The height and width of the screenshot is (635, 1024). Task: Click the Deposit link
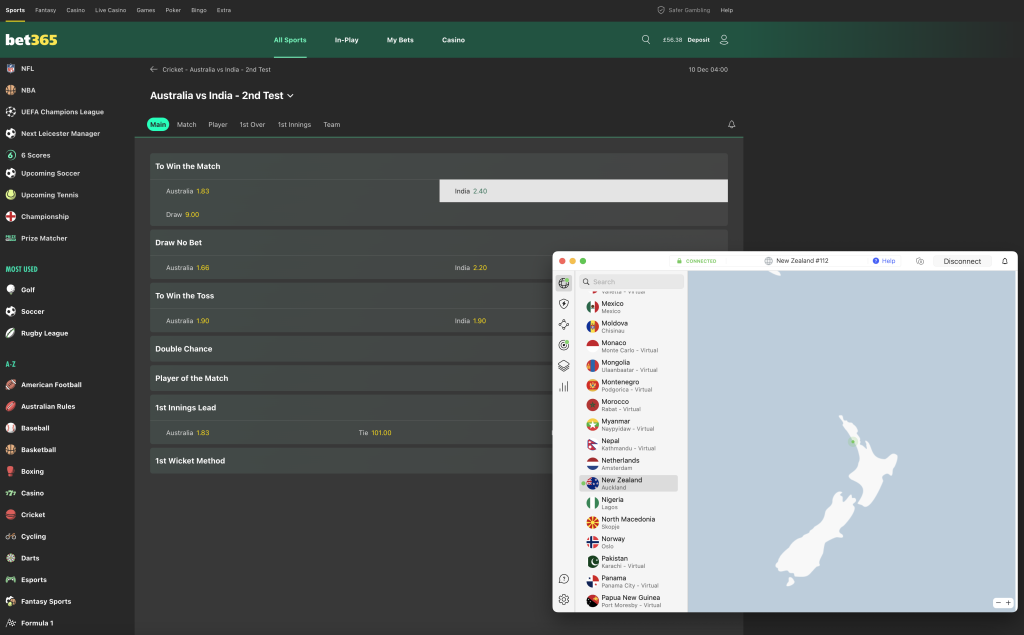(698, 40)
